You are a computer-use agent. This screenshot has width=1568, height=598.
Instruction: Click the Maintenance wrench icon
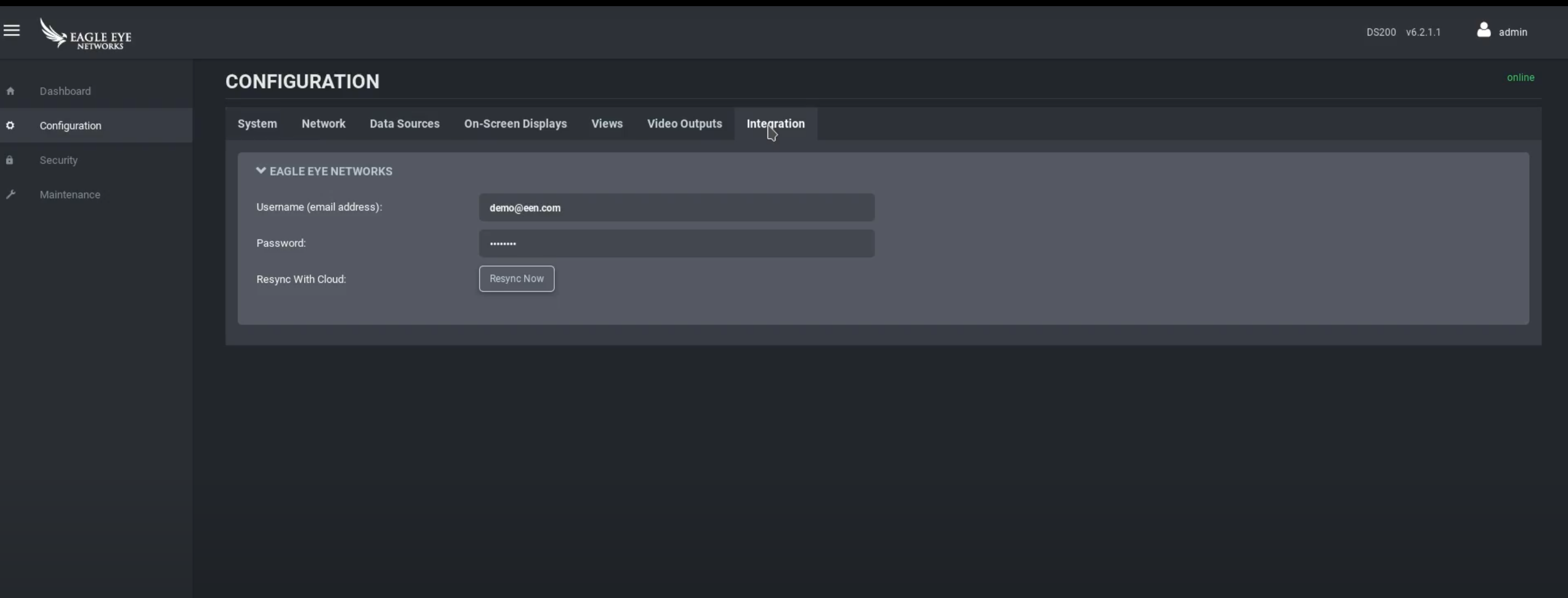coord(10,195)
